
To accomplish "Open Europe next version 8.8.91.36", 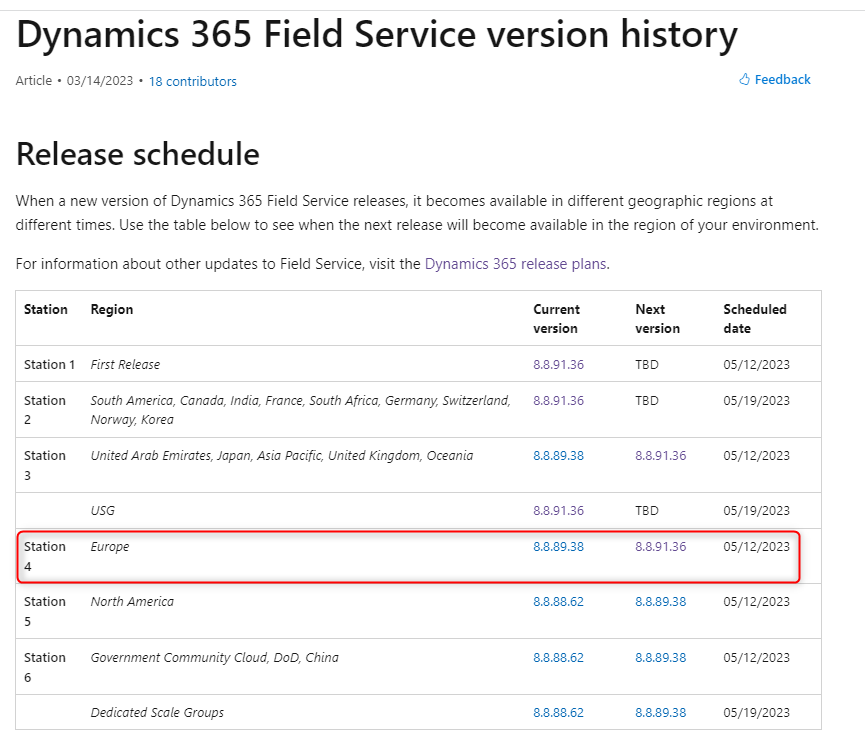I will pos(660,547).
